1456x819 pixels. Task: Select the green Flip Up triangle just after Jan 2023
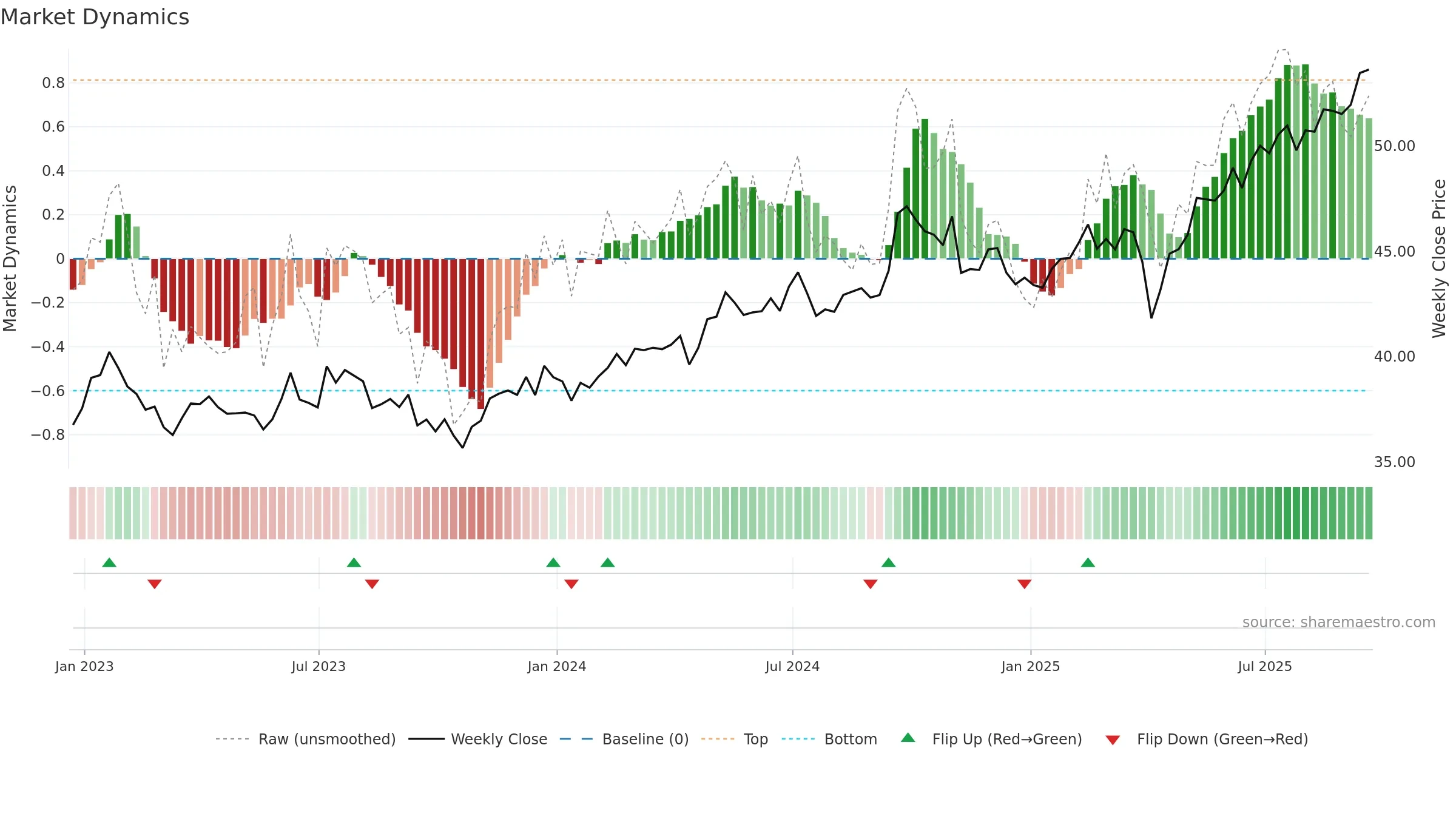tap(109, 562)
